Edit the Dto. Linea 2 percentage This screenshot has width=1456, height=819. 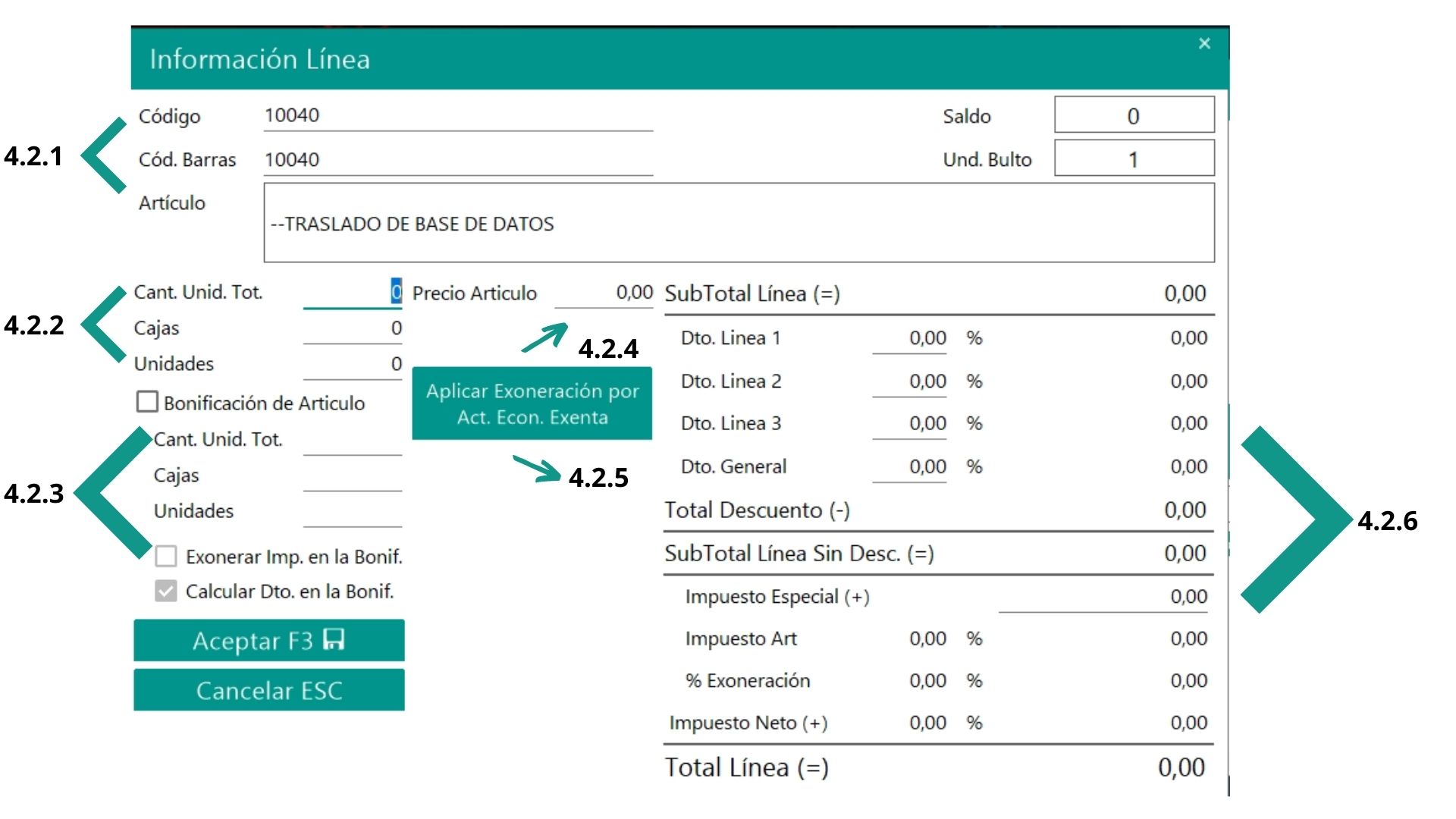tap(909, 381)
